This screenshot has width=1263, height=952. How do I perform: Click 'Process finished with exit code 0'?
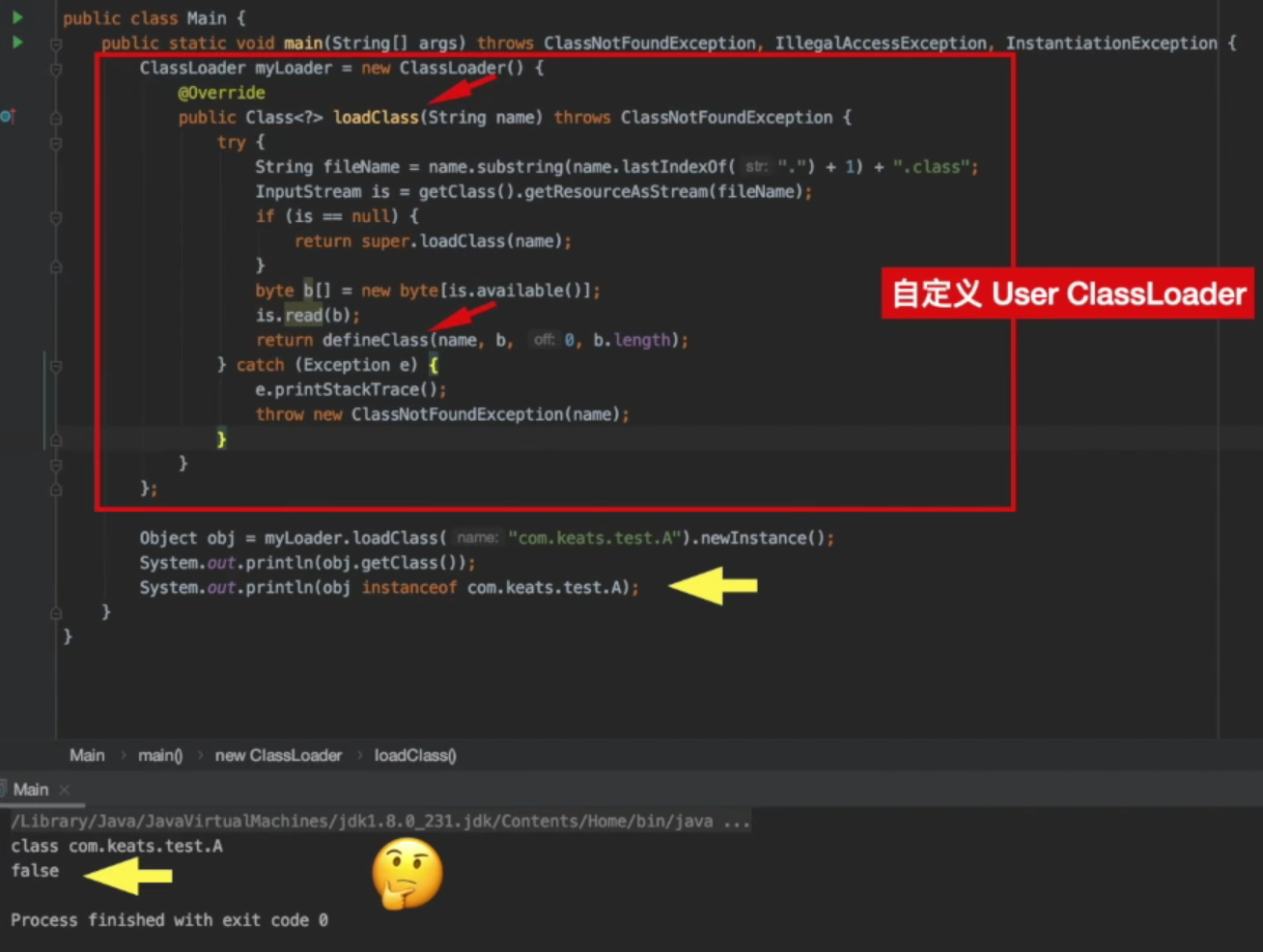(x=169, y=920)
